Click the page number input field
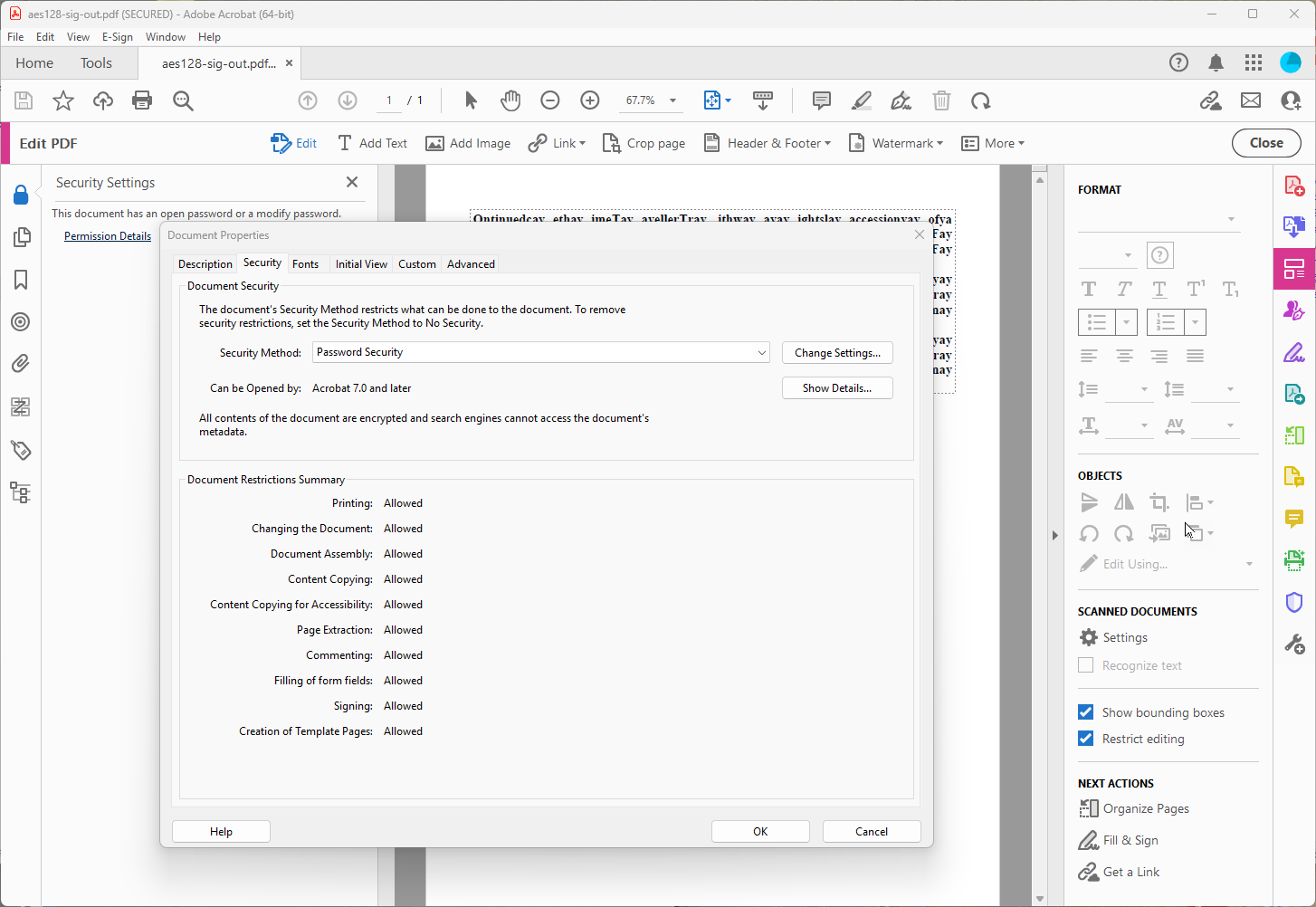Viewport: 1316px width, 907px height. pos(389,100)
